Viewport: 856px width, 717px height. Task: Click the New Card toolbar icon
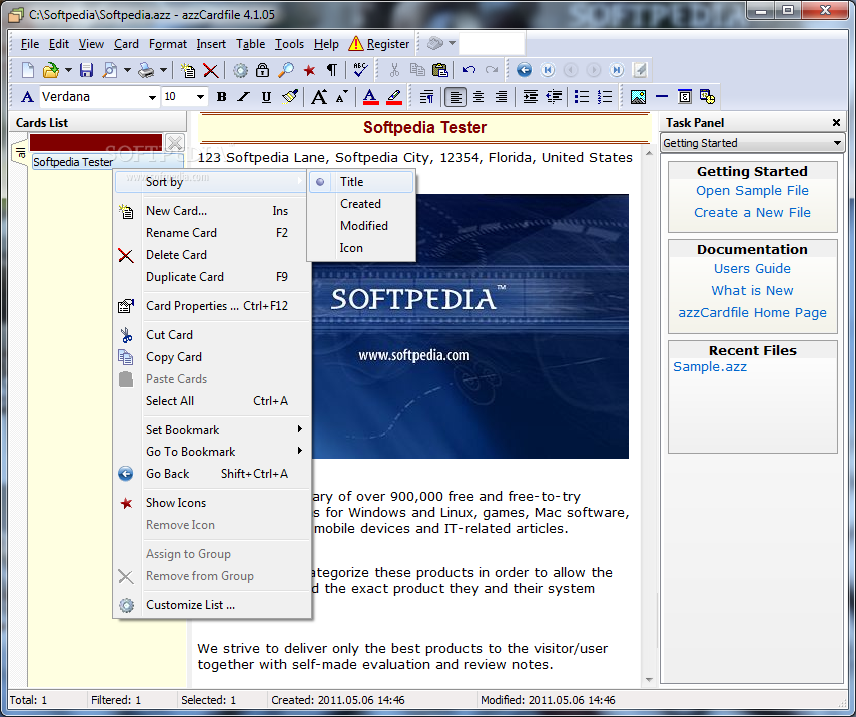click(x=188, y=70)
